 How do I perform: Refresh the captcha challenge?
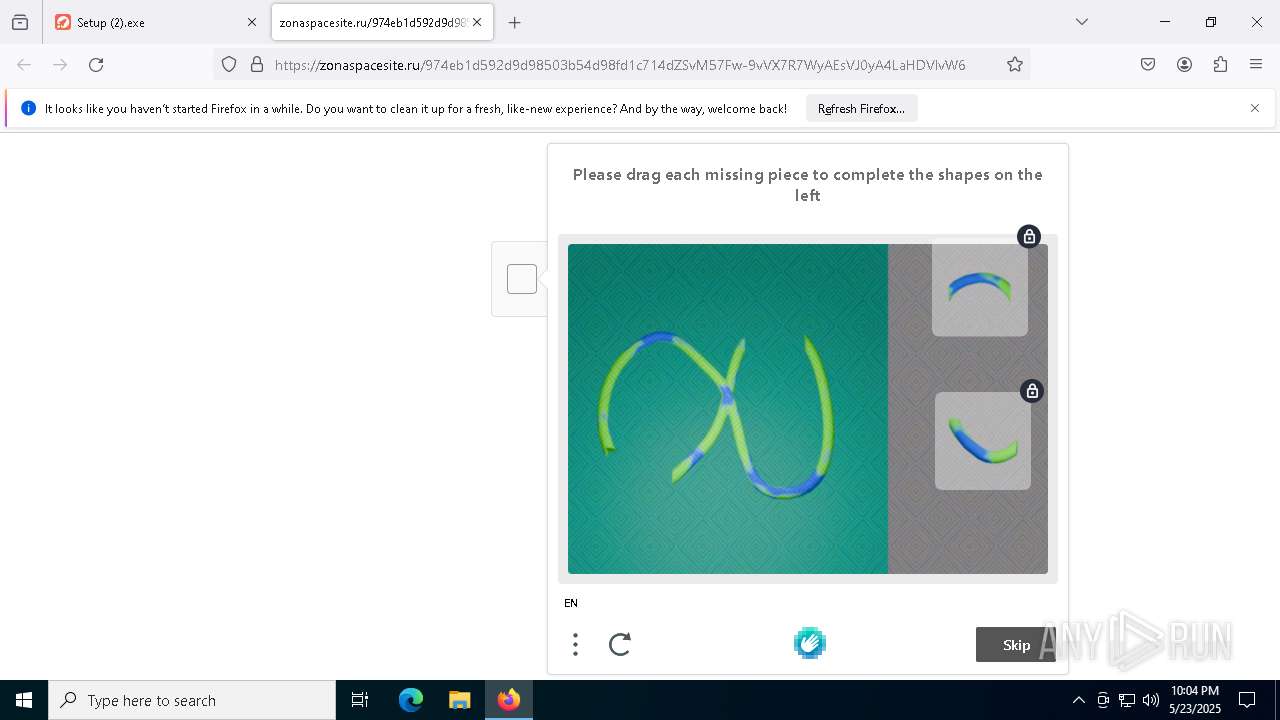point(620,644)
